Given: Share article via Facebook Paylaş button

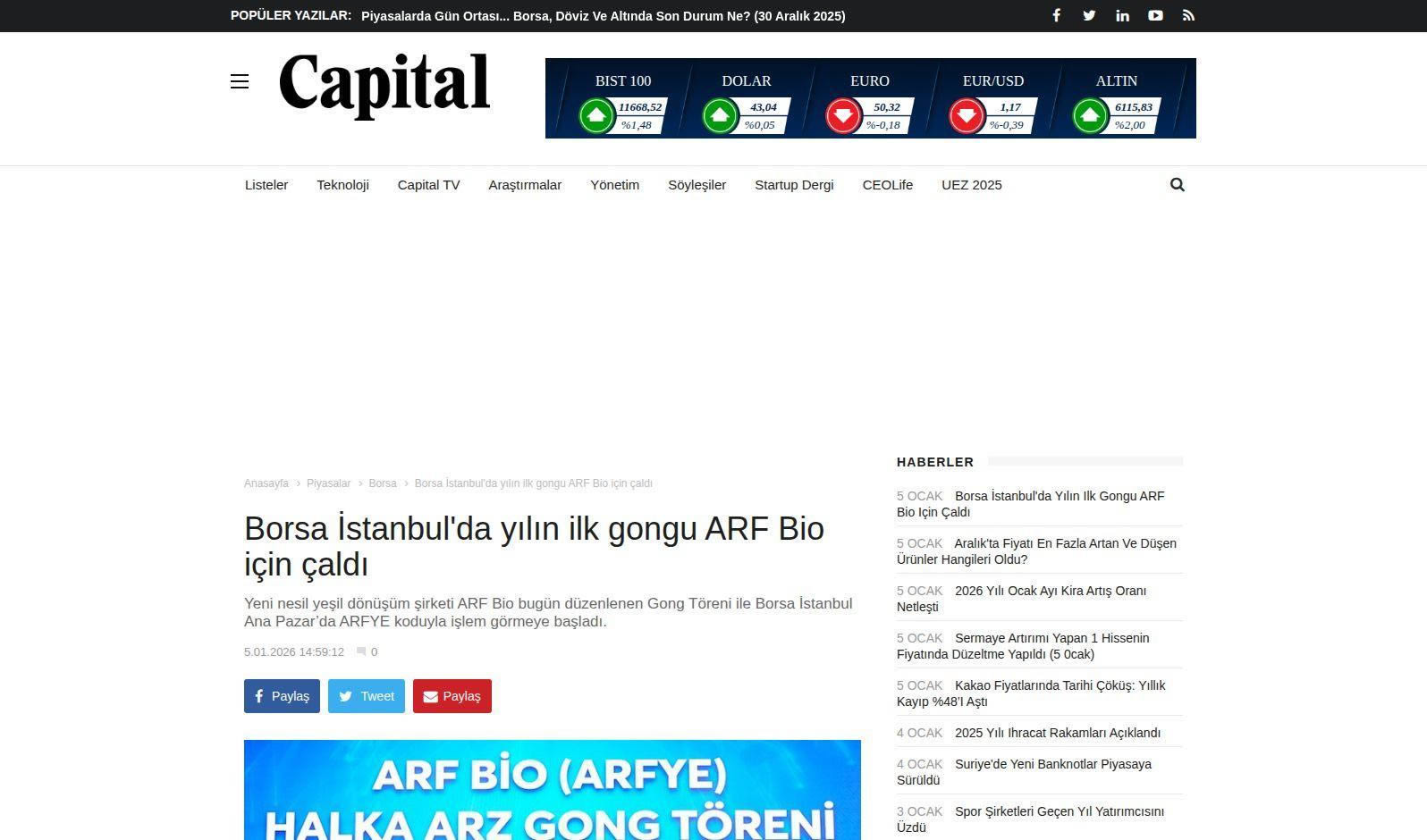Looking at the screenshot, I should click(282, 696).
